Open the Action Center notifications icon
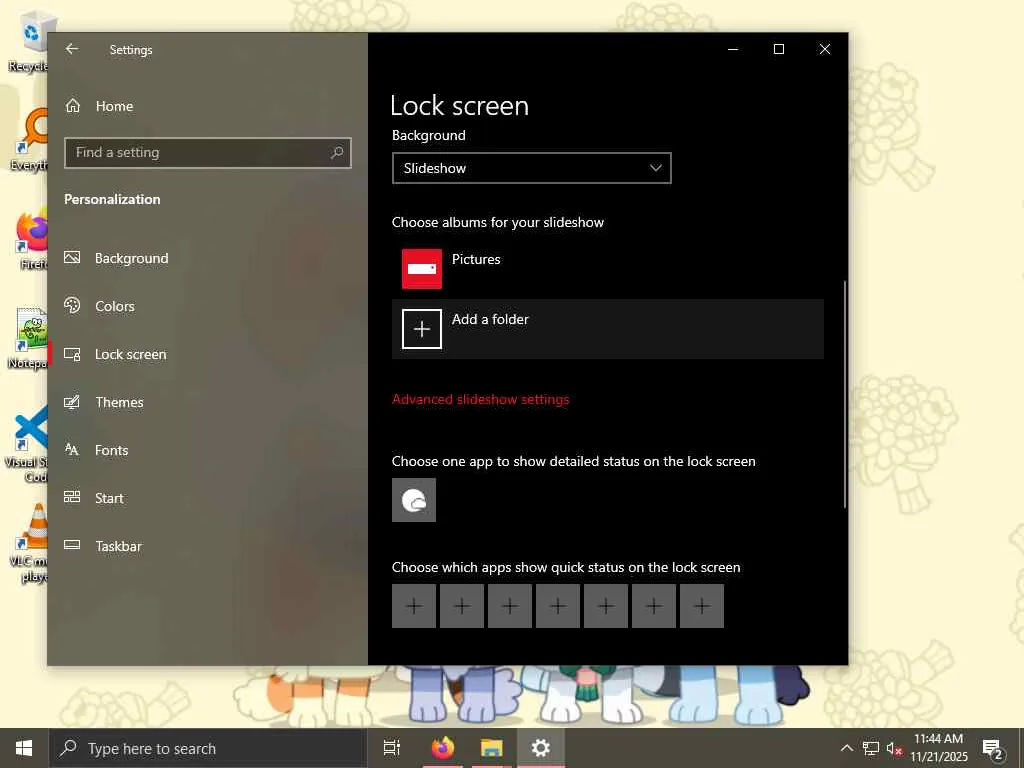 click(x=993, y=748)
